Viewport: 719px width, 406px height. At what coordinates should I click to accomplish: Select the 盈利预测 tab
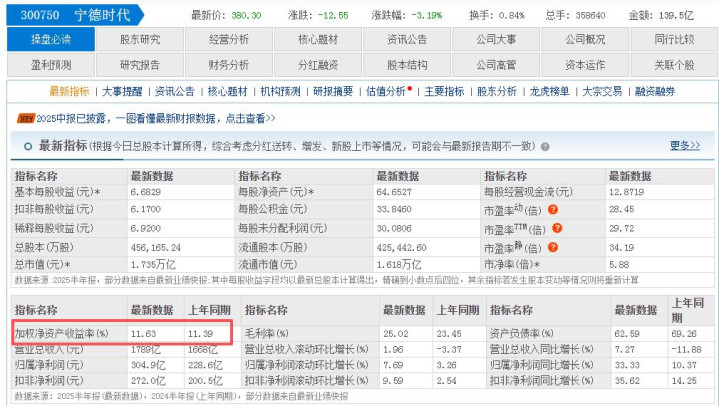(51, 65)
